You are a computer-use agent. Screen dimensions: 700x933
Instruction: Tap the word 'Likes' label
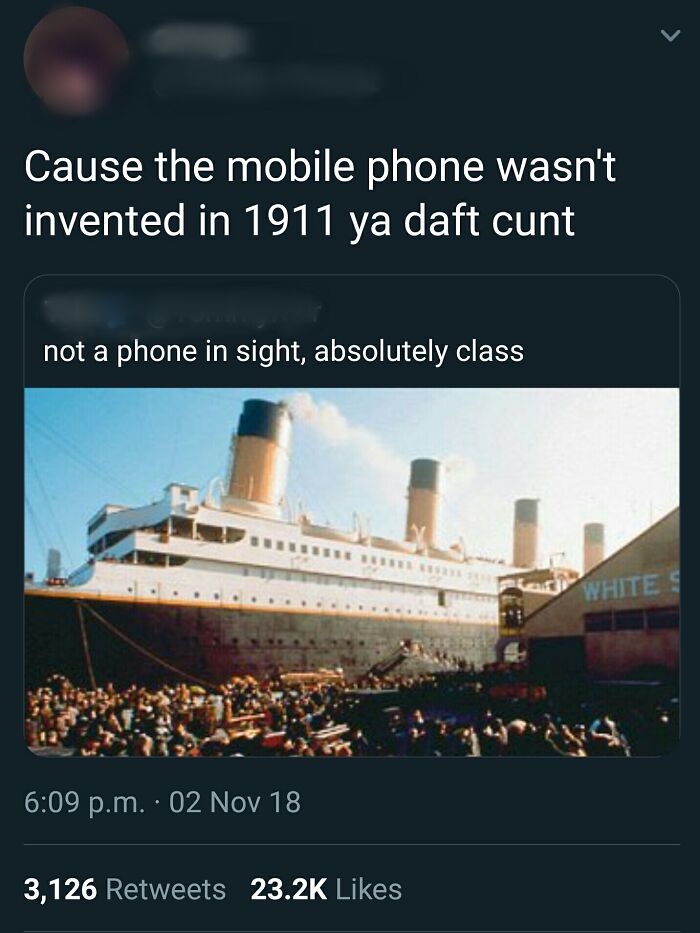369,890
